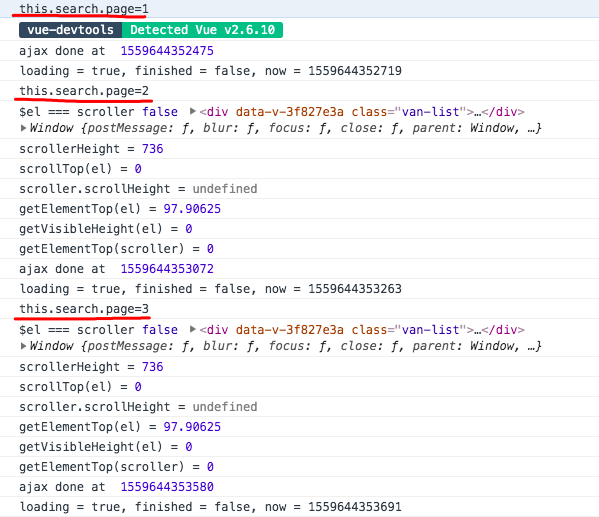Screen dimensions: 599x517
Task: Click the timestamp 1559644353580
Action: point(167,487)
